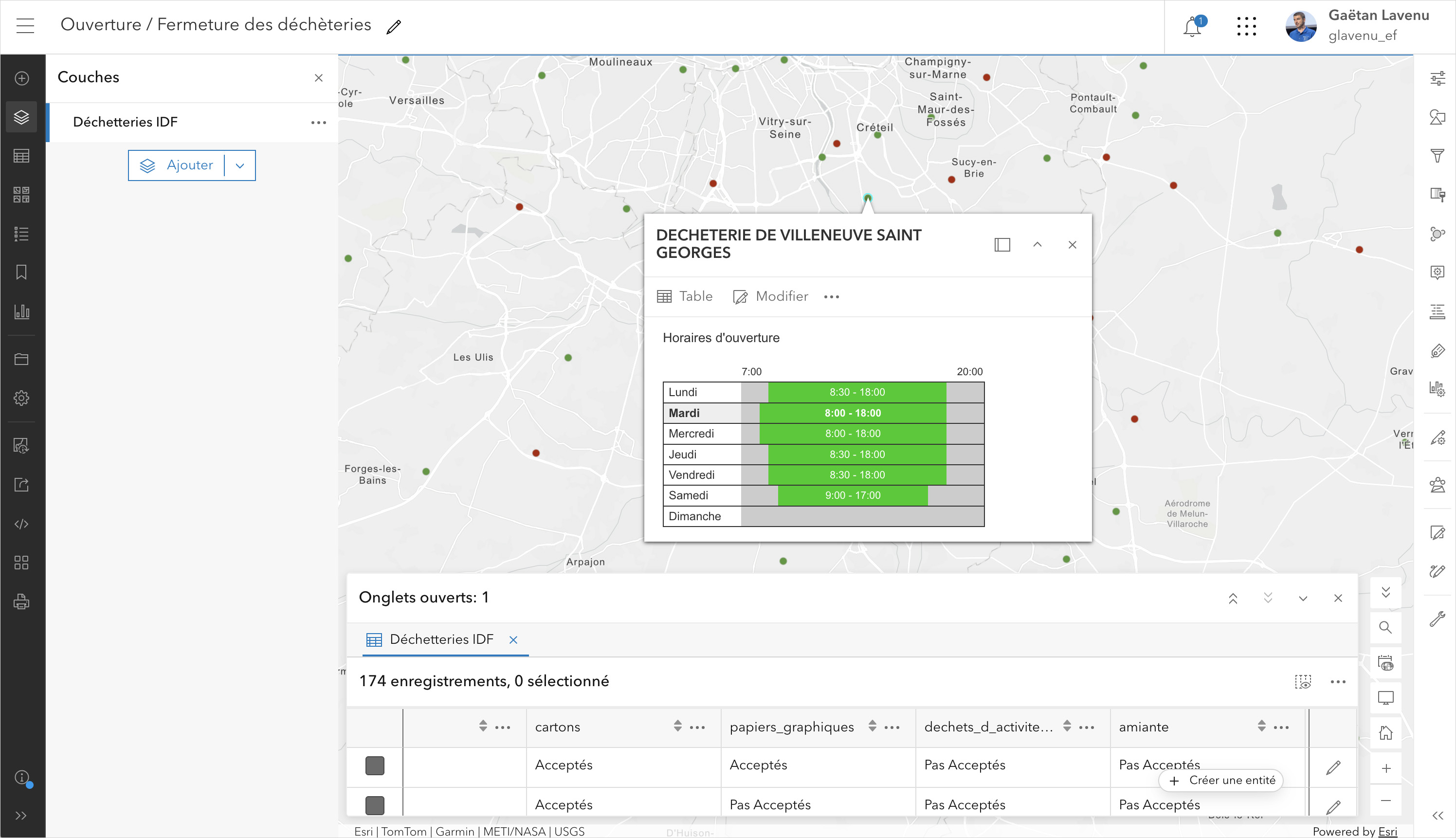Click the Add (plus) icon in left sidebar
Screen dimensions: 1456x838
[x=22, y=78]
